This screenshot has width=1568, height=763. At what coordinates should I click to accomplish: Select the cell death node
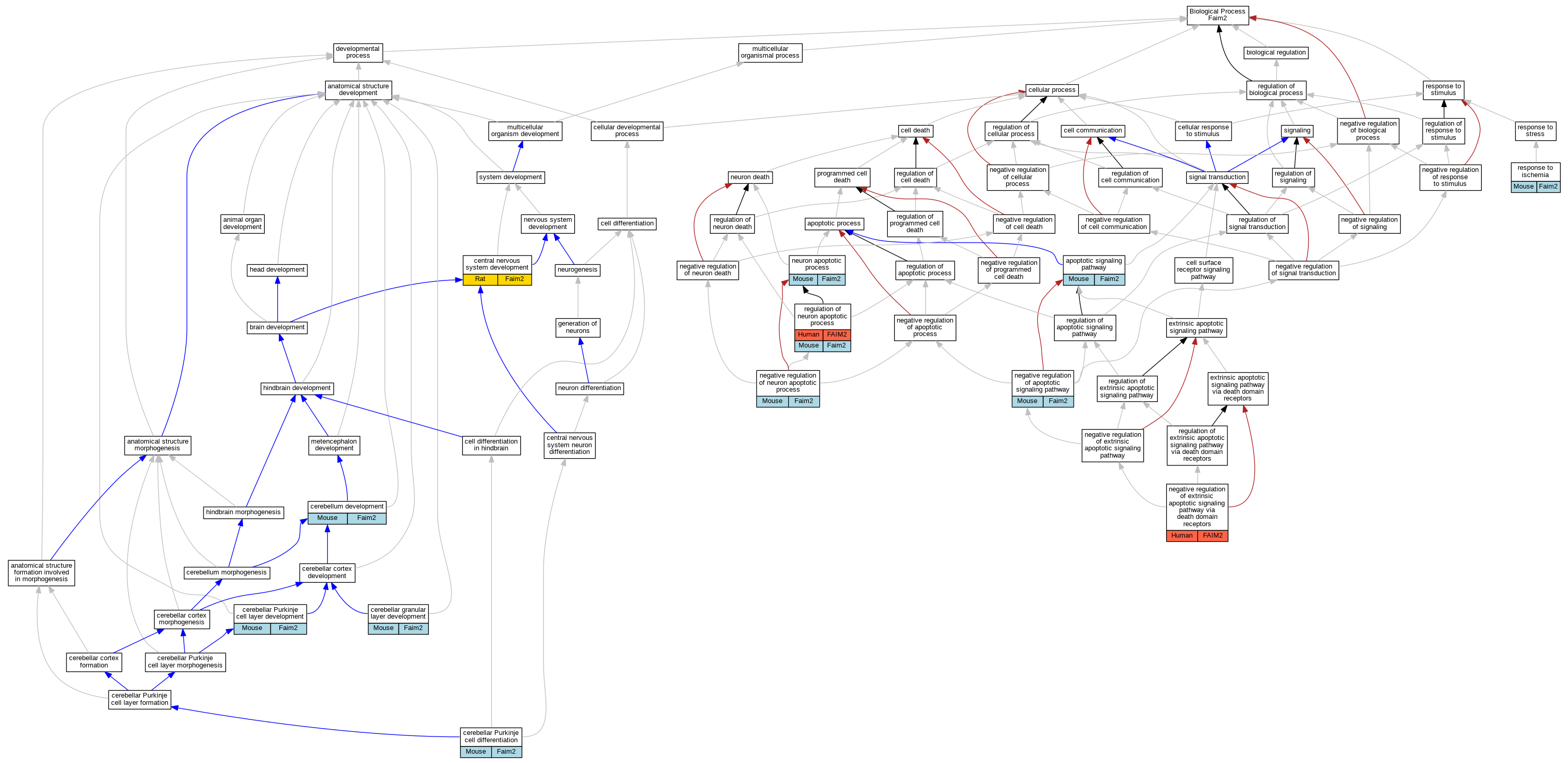(x=915, y=130)
